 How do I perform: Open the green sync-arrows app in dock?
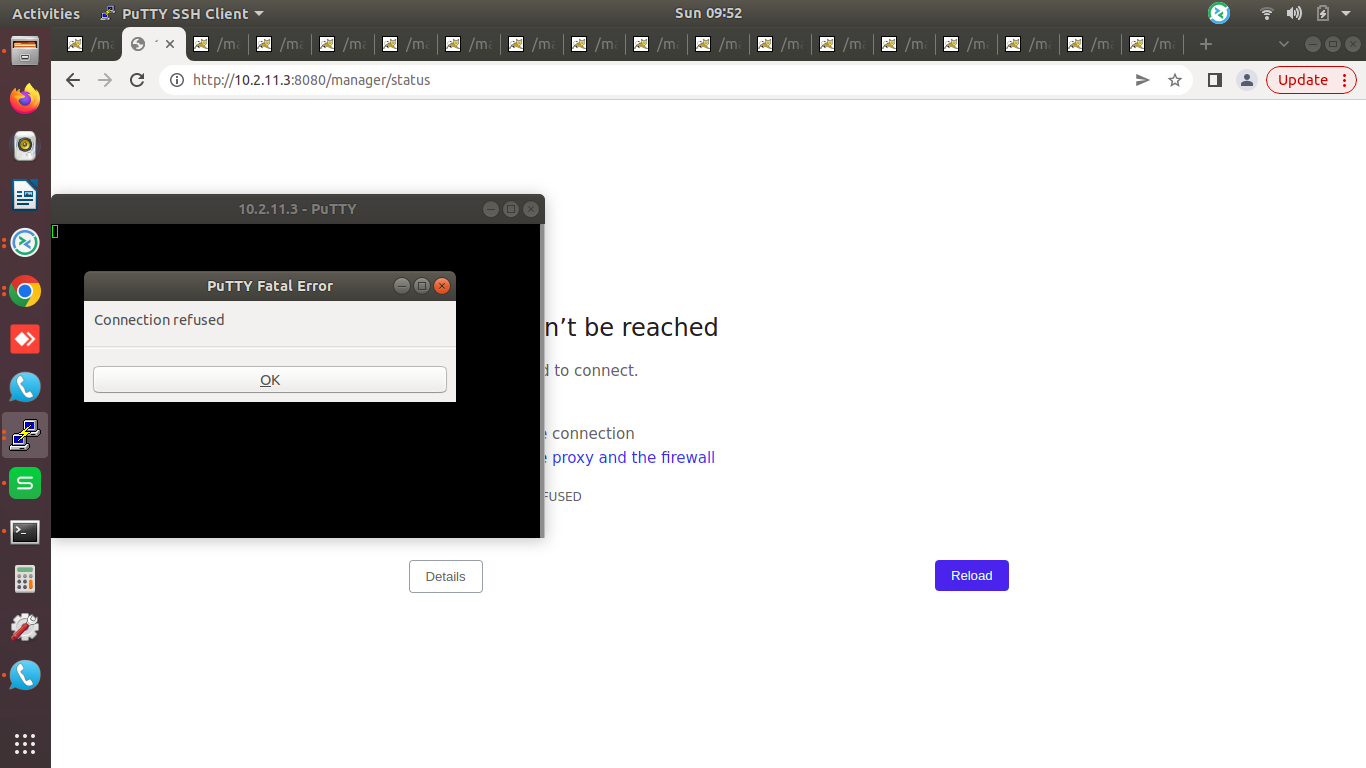click(x=25, y=243)
